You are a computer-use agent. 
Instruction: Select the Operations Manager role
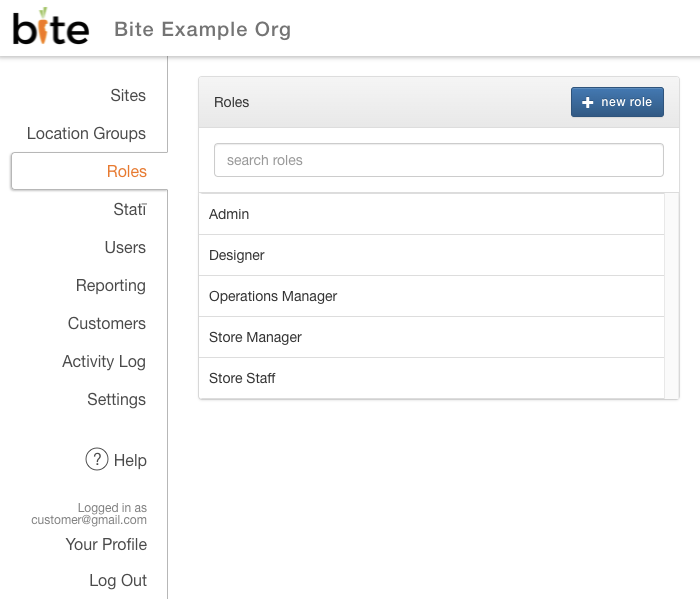click(x=432, y=296)
